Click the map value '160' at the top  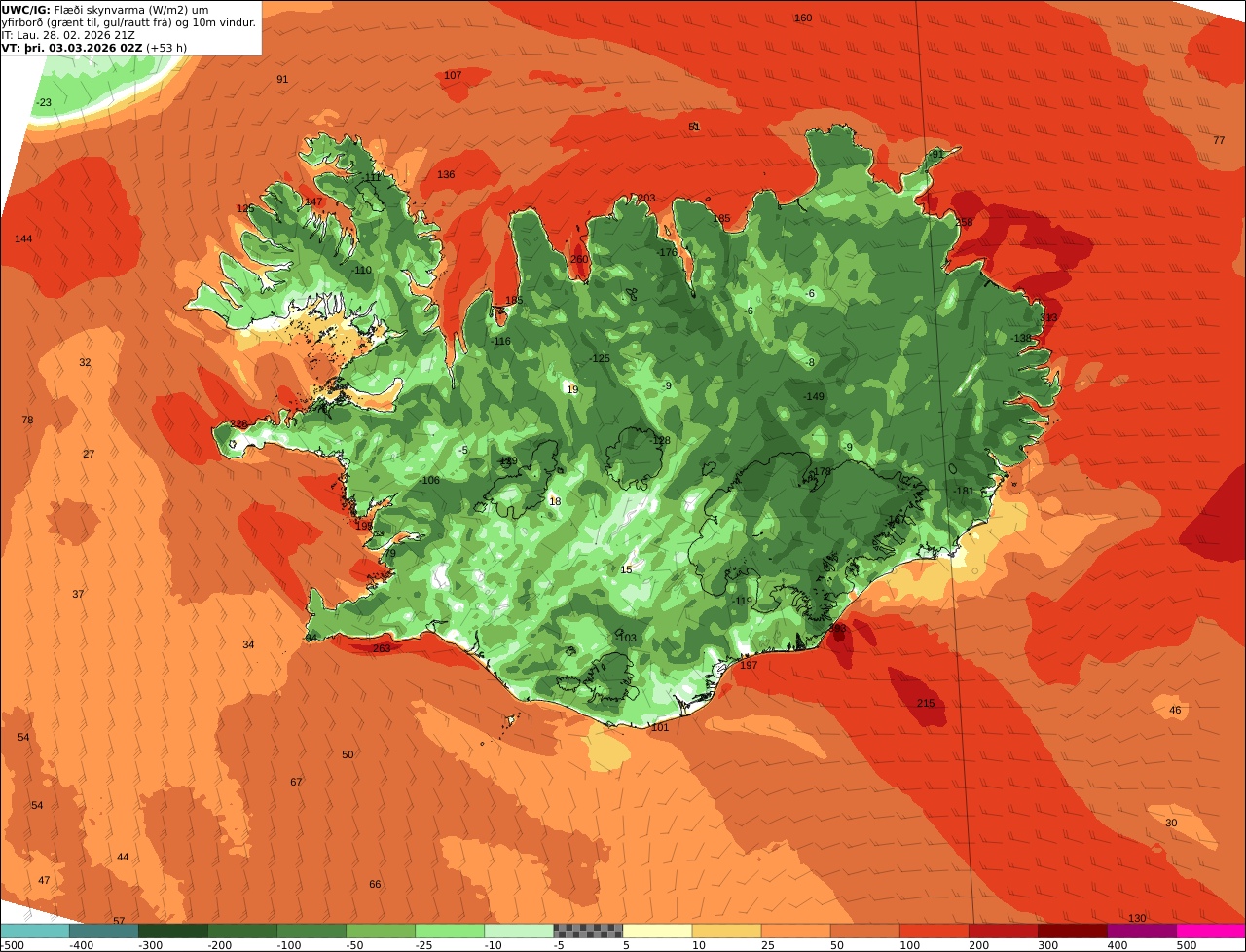[x=803, y=18]
